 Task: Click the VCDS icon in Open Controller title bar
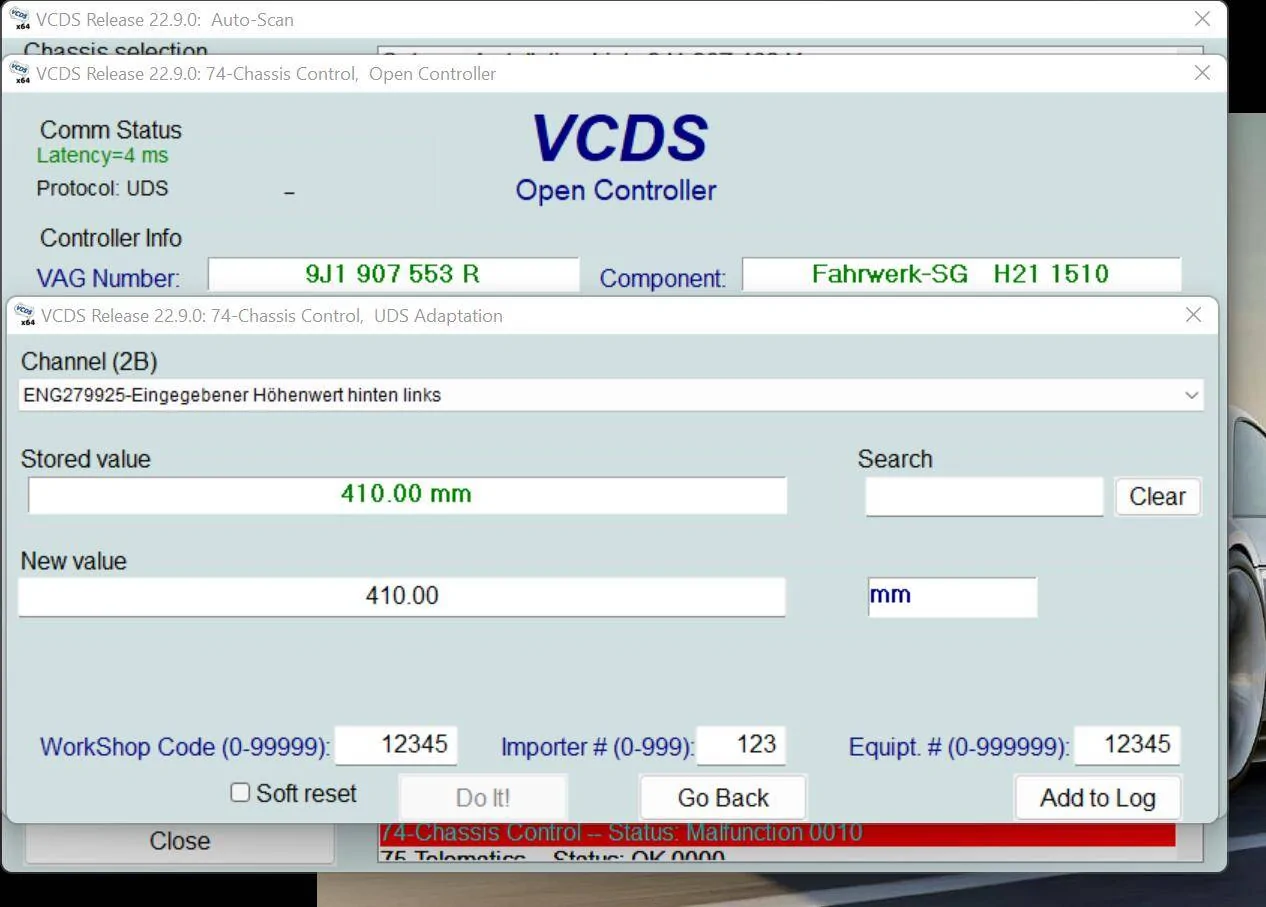coord(20,73)
